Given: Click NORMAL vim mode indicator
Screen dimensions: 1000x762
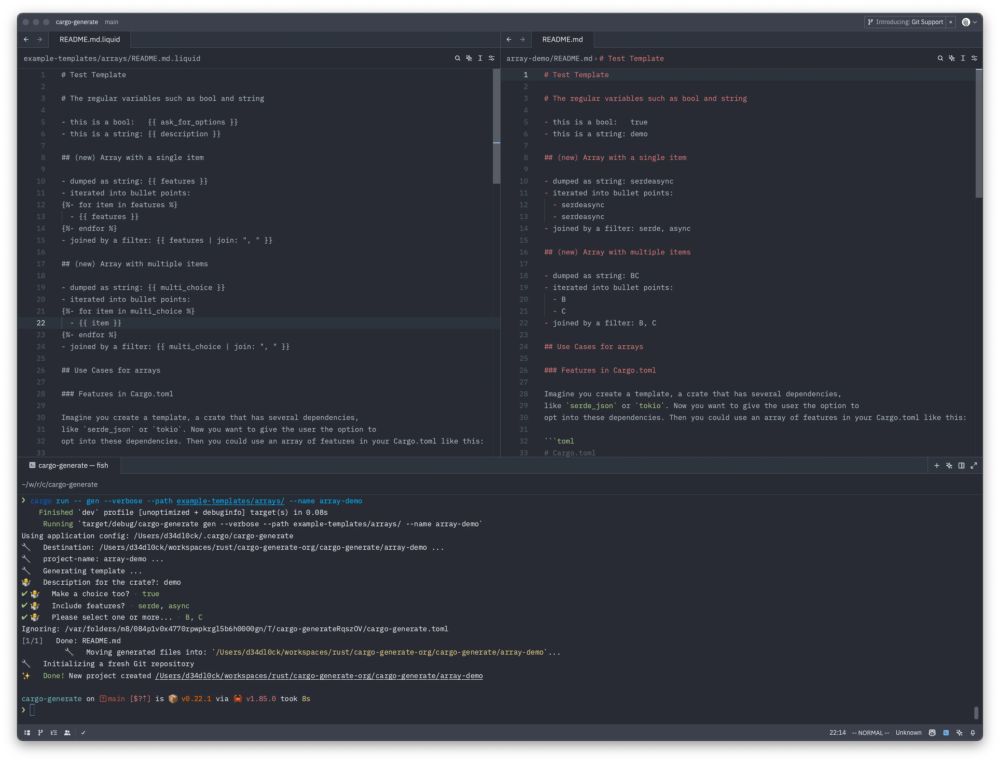Looking at the screenshot, I should pyautogui.click(x=871, y=733).
